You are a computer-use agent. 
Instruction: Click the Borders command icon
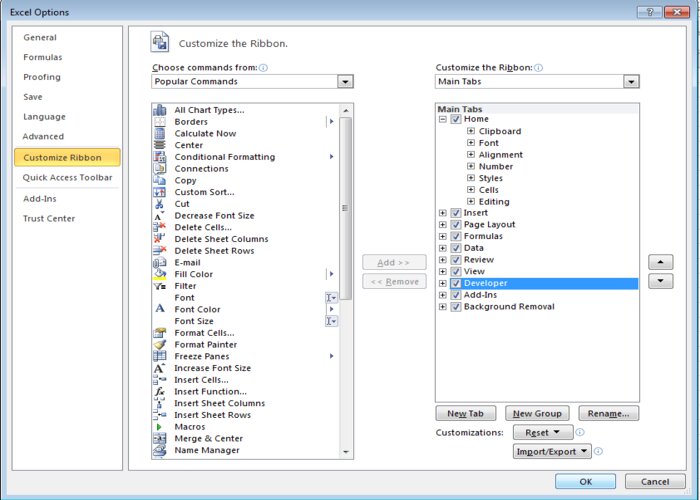[159, 121]
